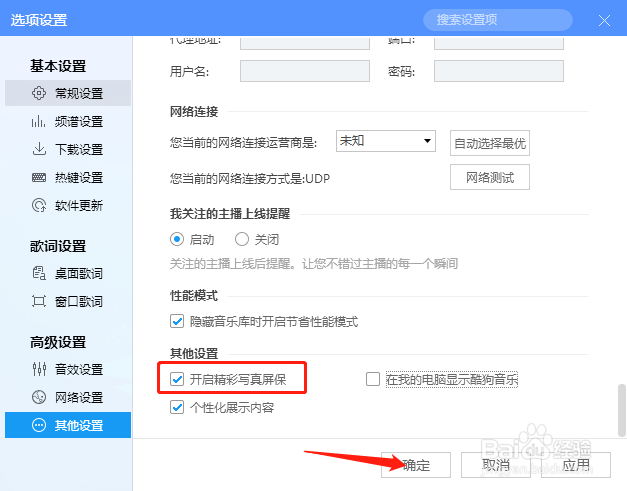
Task: Open 热键设置 in the sidebar
Action: tap(68, 177)
